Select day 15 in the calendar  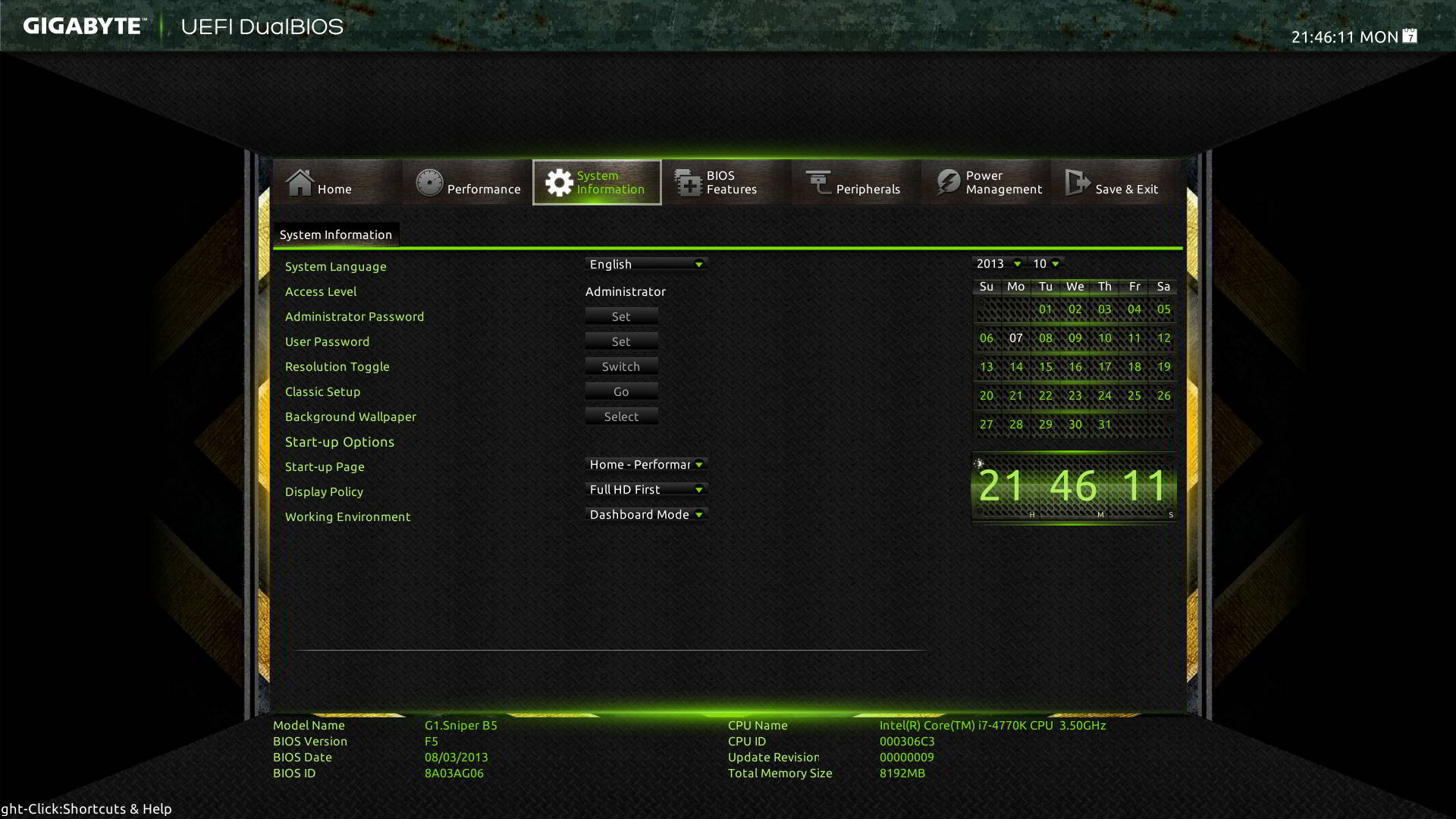1046,366
